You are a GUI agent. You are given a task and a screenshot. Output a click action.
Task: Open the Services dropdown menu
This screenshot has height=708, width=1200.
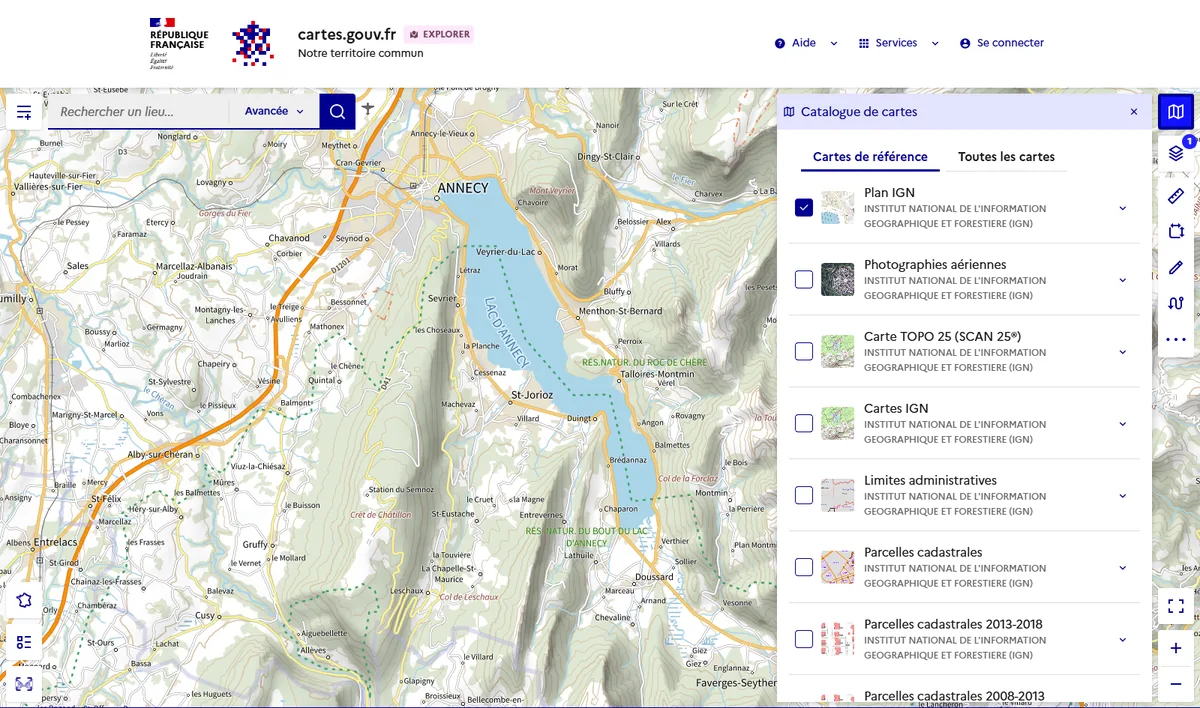899,43
